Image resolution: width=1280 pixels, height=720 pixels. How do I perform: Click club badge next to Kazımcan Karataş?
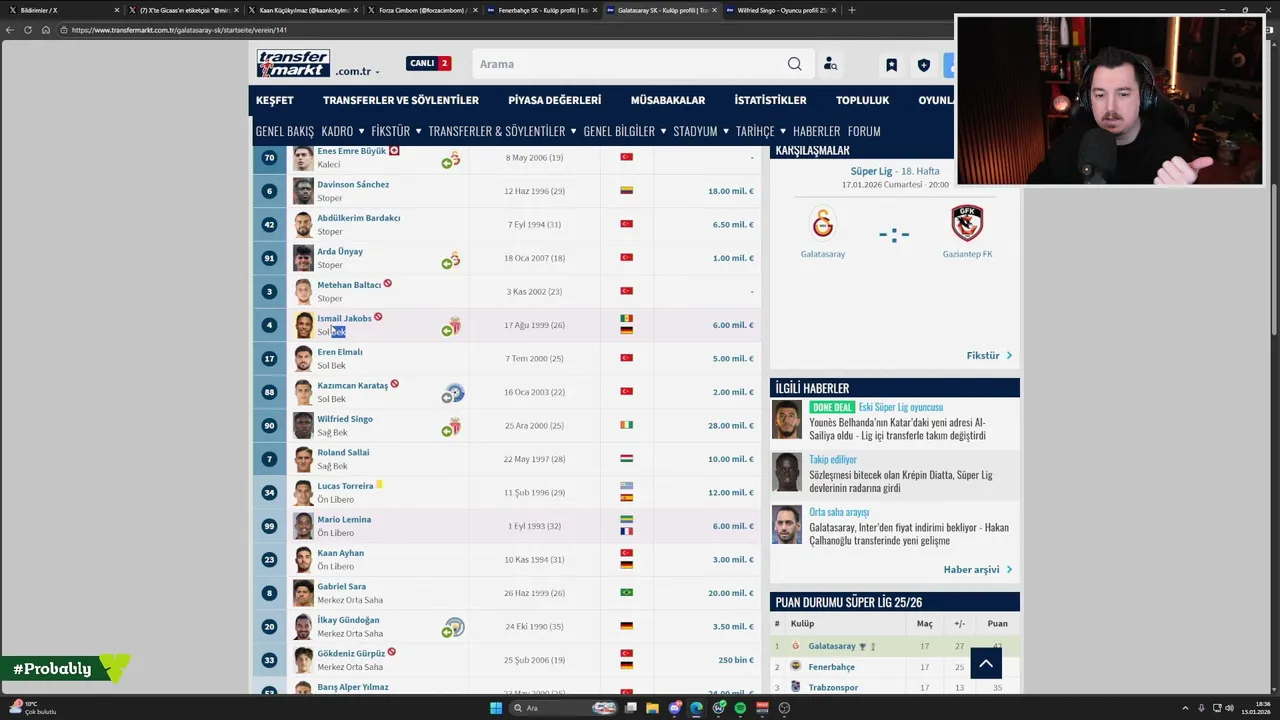point(454,393)
